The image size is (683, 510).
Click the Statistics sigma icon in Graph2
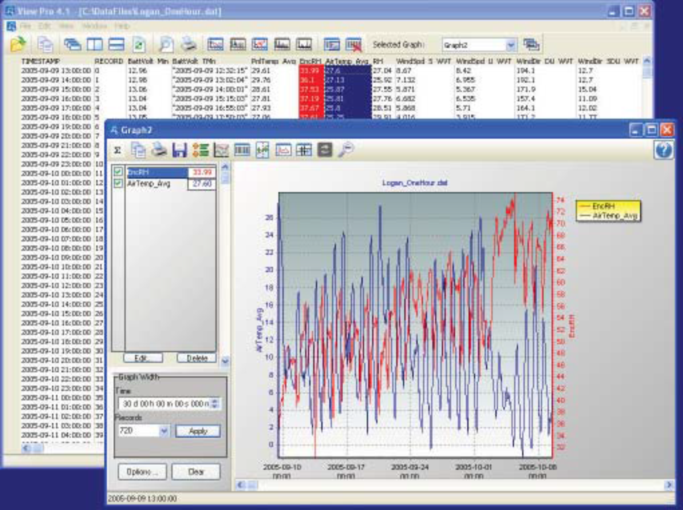click(117, 150)
